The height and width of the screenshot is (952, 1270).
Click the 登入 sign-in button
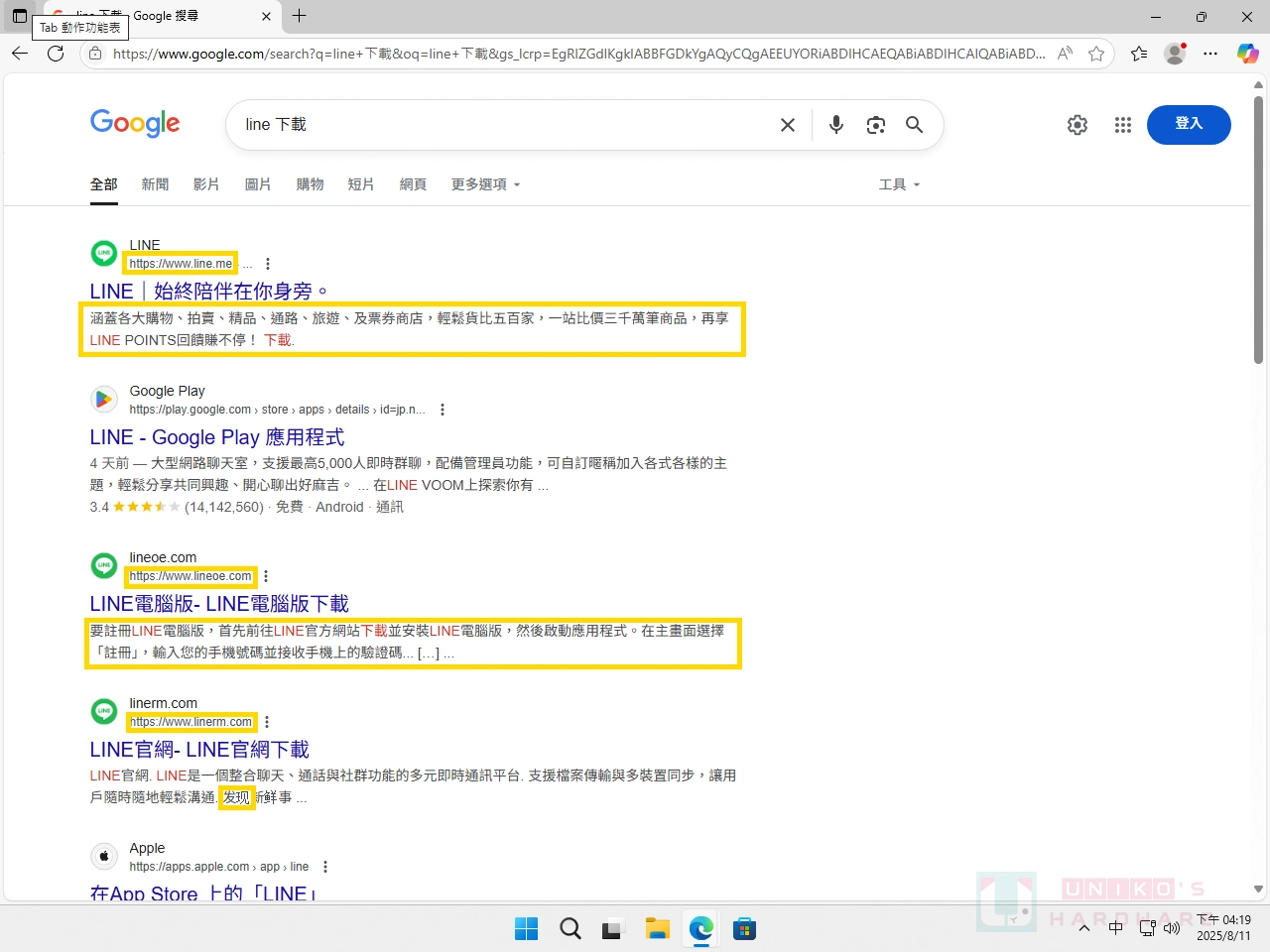point(1189,125)
